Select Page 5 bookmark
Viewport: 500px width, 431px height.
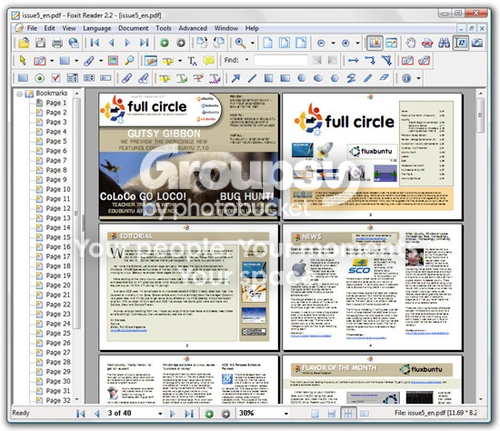[x=56, y=141]
